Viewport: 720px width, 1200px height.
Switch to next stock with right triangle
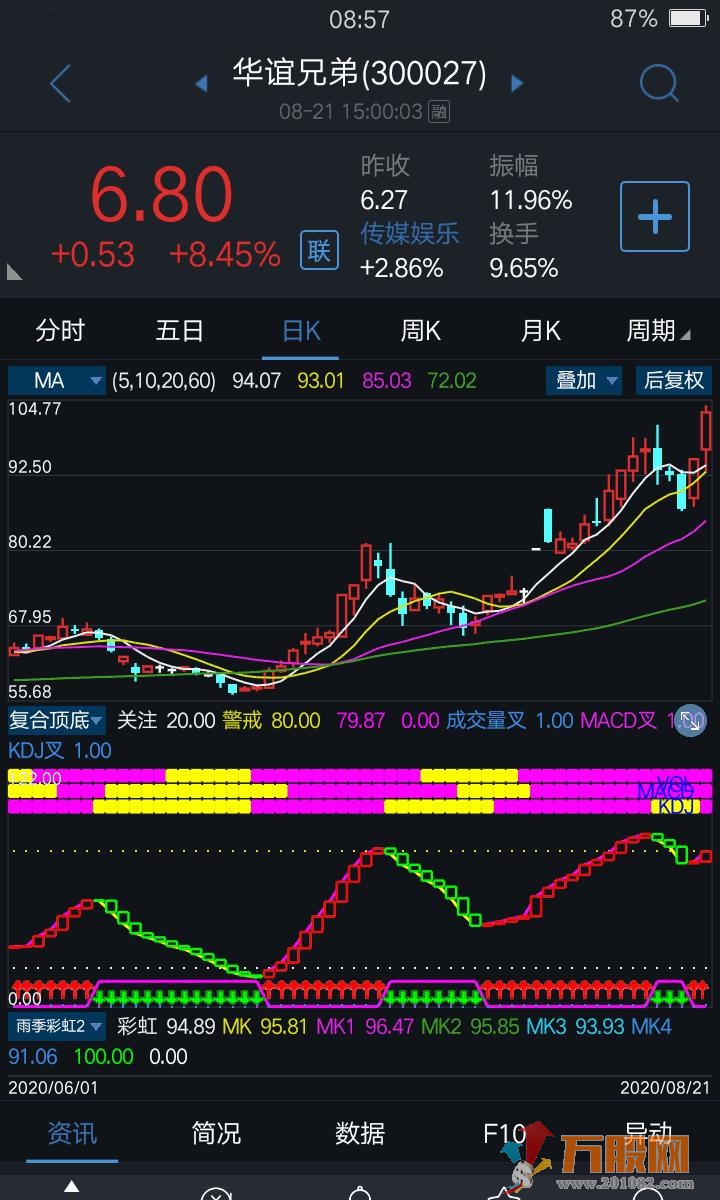(x=517, y=83)
